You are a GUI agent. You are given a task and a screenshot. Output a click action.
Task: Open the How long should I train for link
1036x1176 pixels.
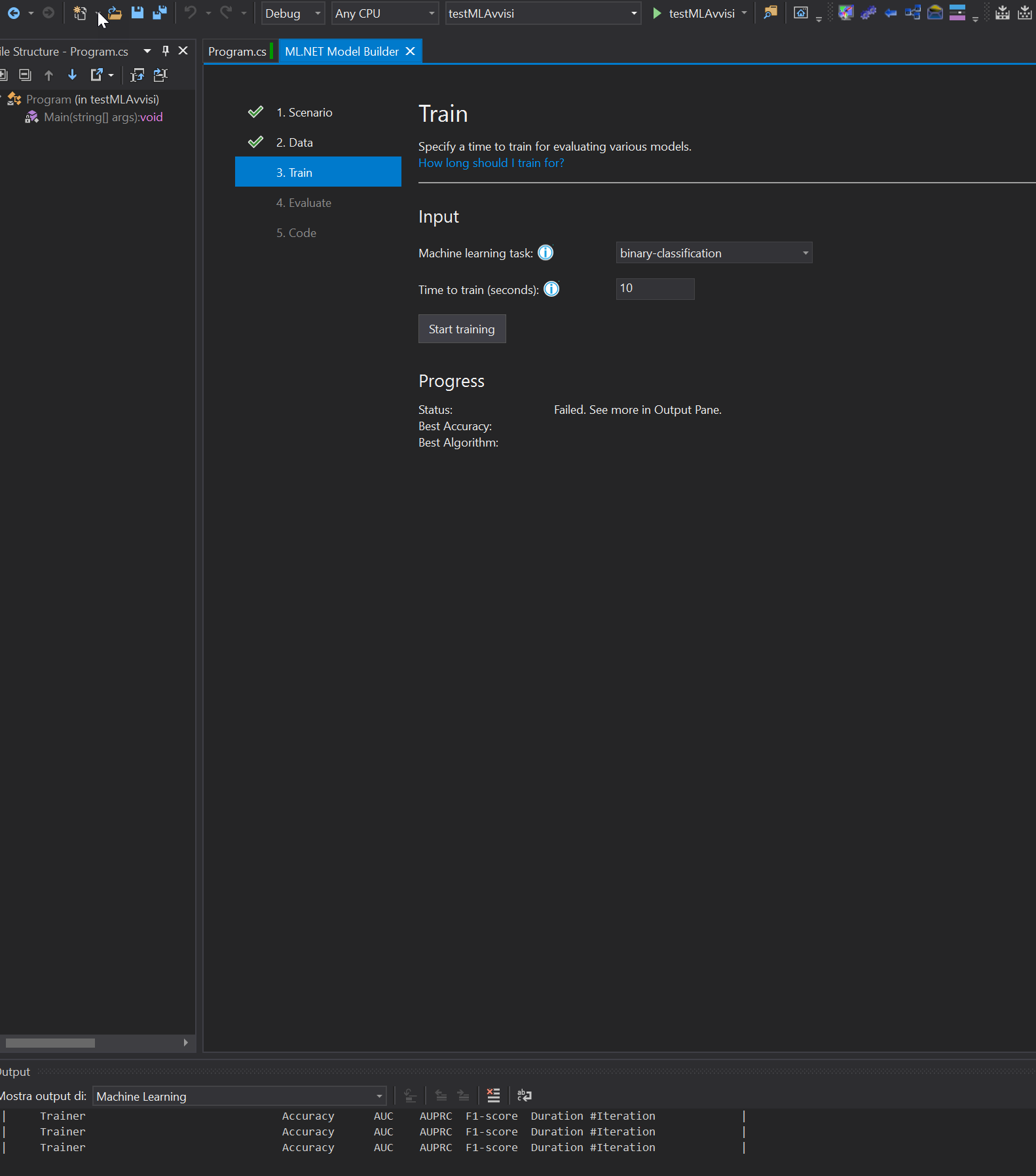pos(491,163)
